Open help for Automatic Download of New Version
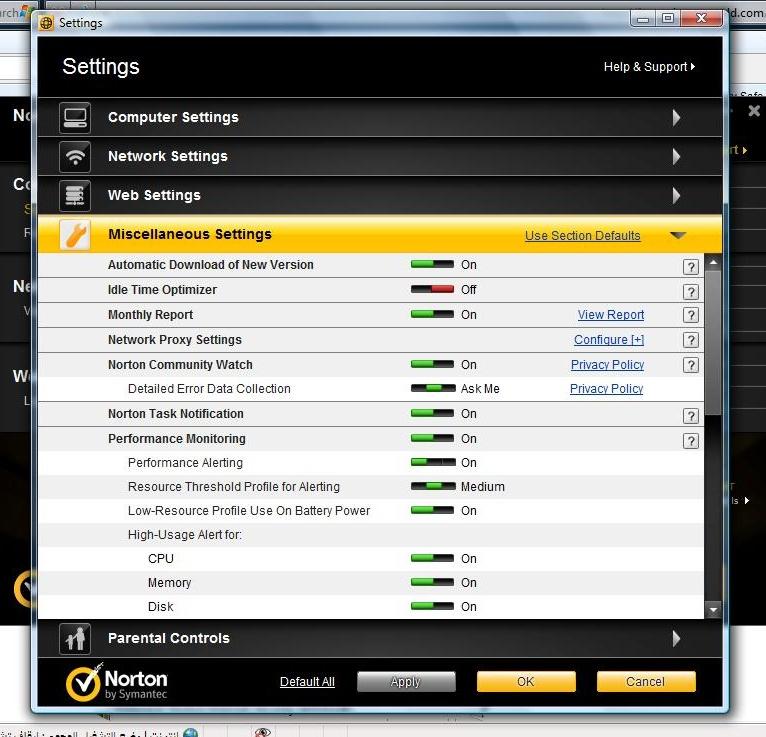 point(690,267)
